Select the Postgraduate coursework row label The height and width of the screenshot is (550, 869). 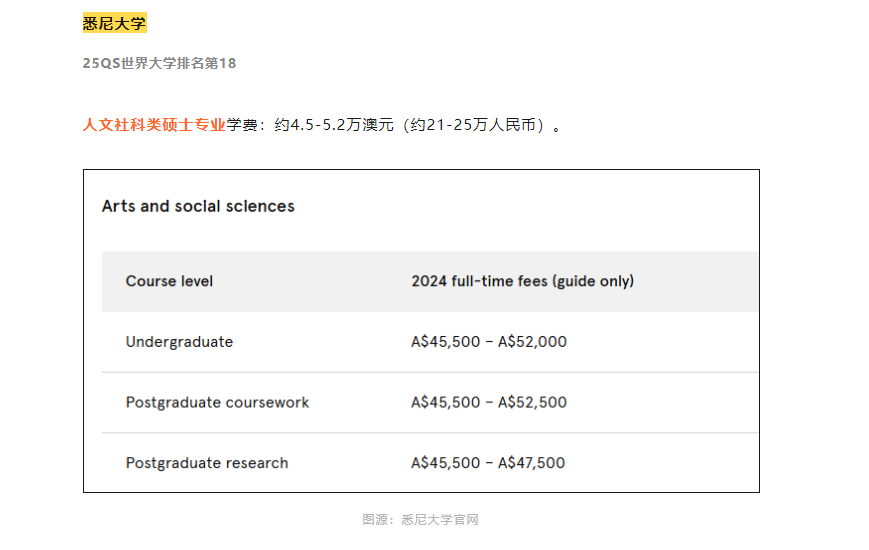[x=217, y=402]
